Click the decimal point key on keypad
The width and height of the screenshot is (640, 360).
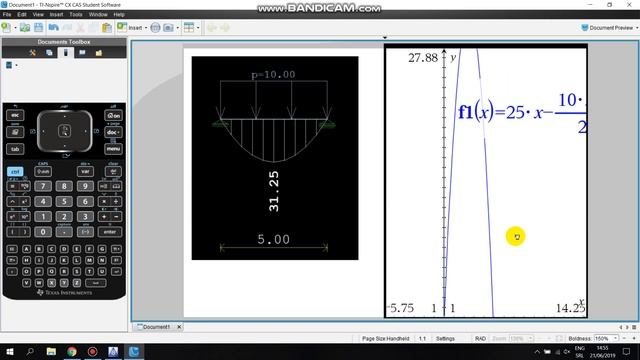point(64,232)
